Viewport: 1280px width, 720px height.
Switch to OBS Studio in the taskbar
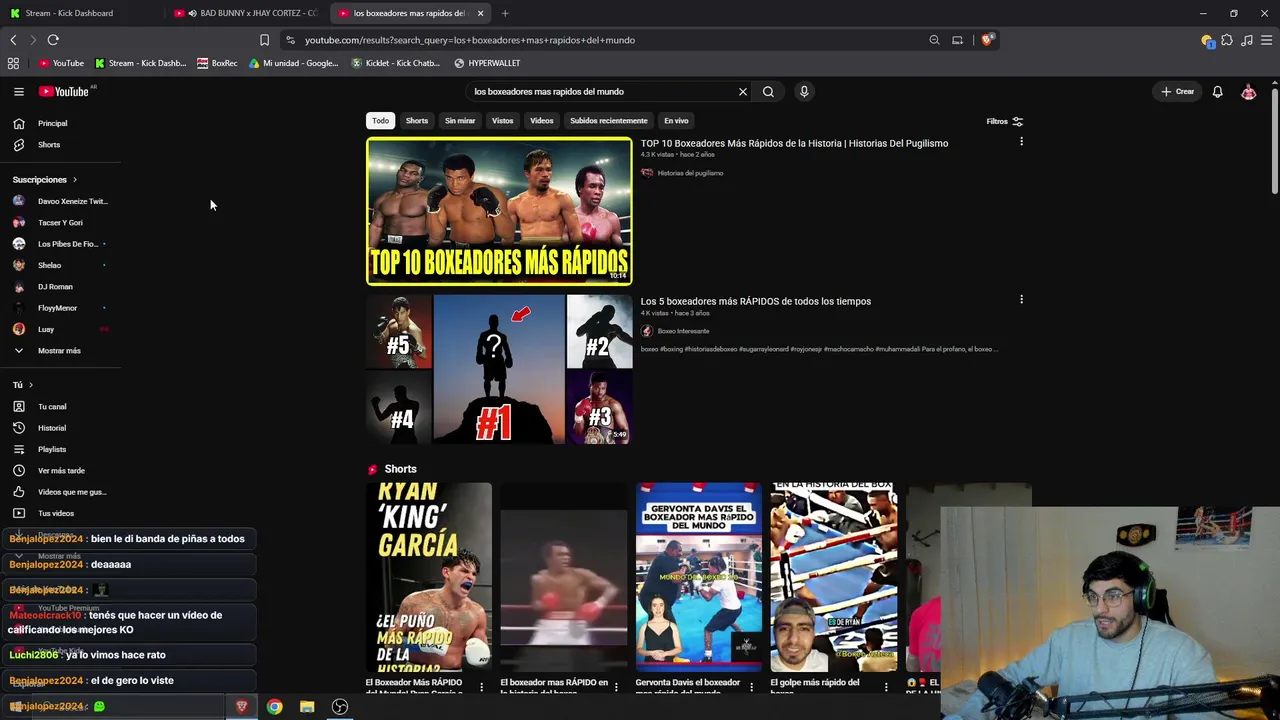click(340, 707)
